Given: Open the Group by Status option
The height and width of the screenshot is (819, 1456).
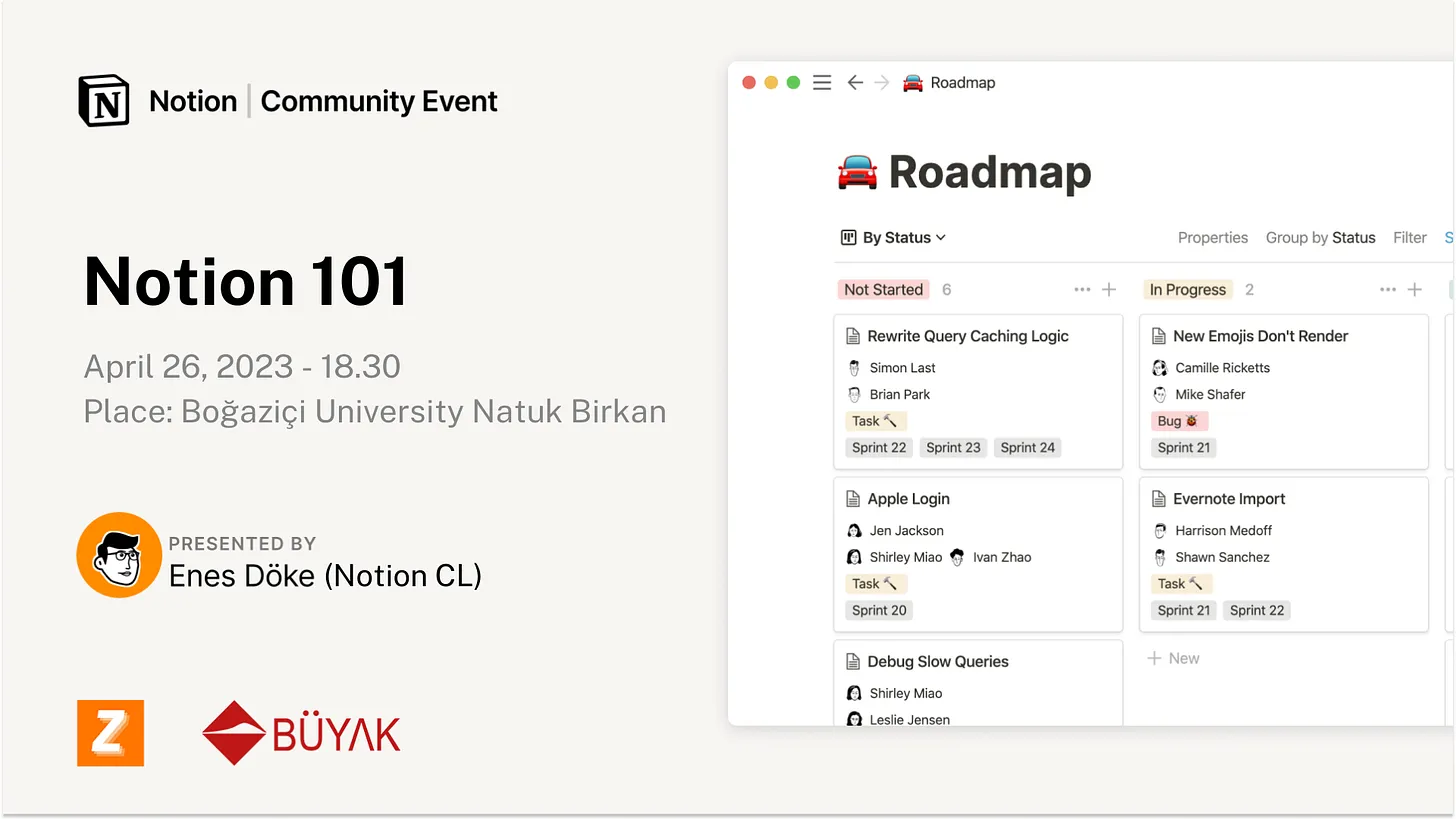Looking at the screenshot, I should (1320, 238).
